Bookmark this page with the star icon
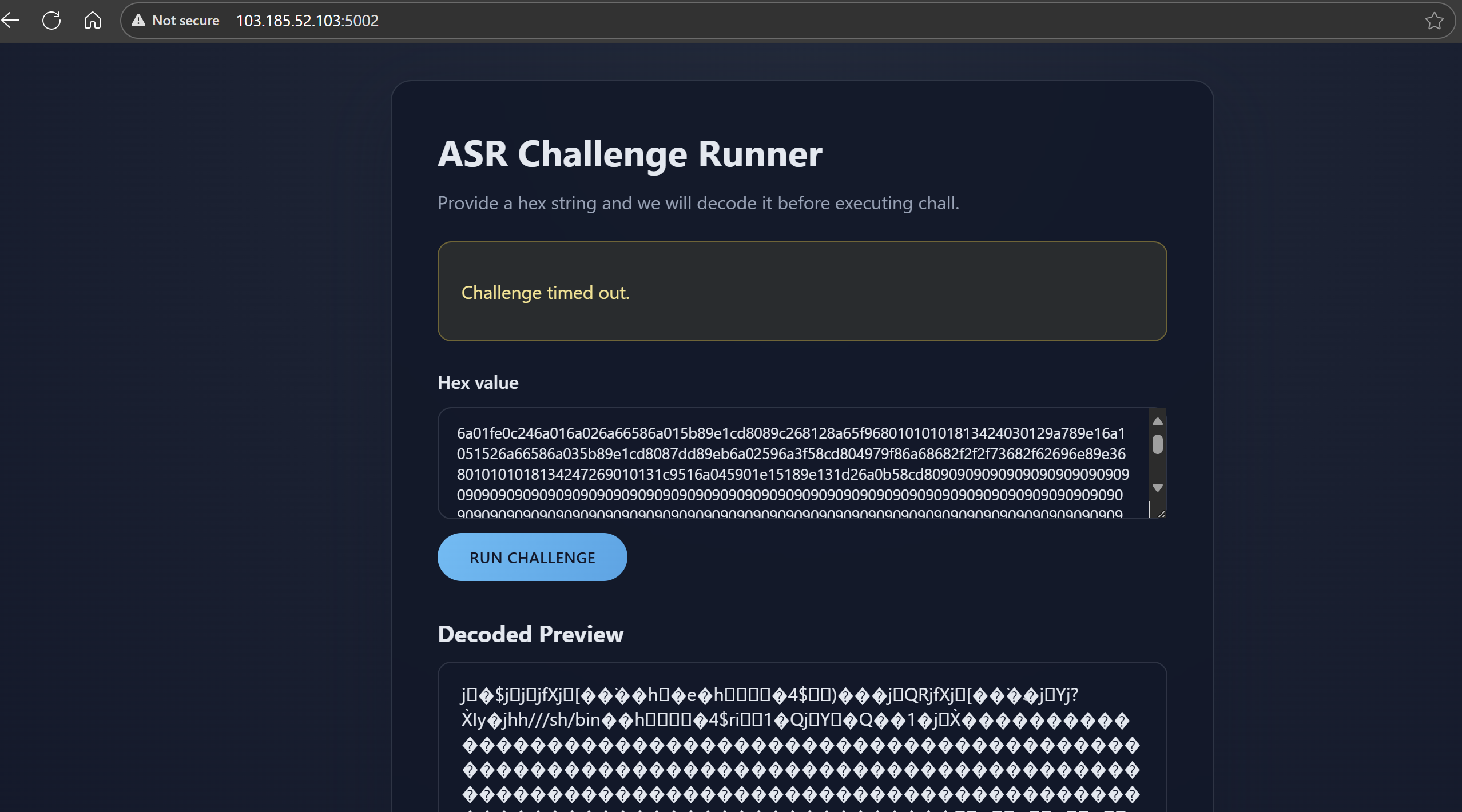Screen dimensions: 1462x812 [1434, 21]
